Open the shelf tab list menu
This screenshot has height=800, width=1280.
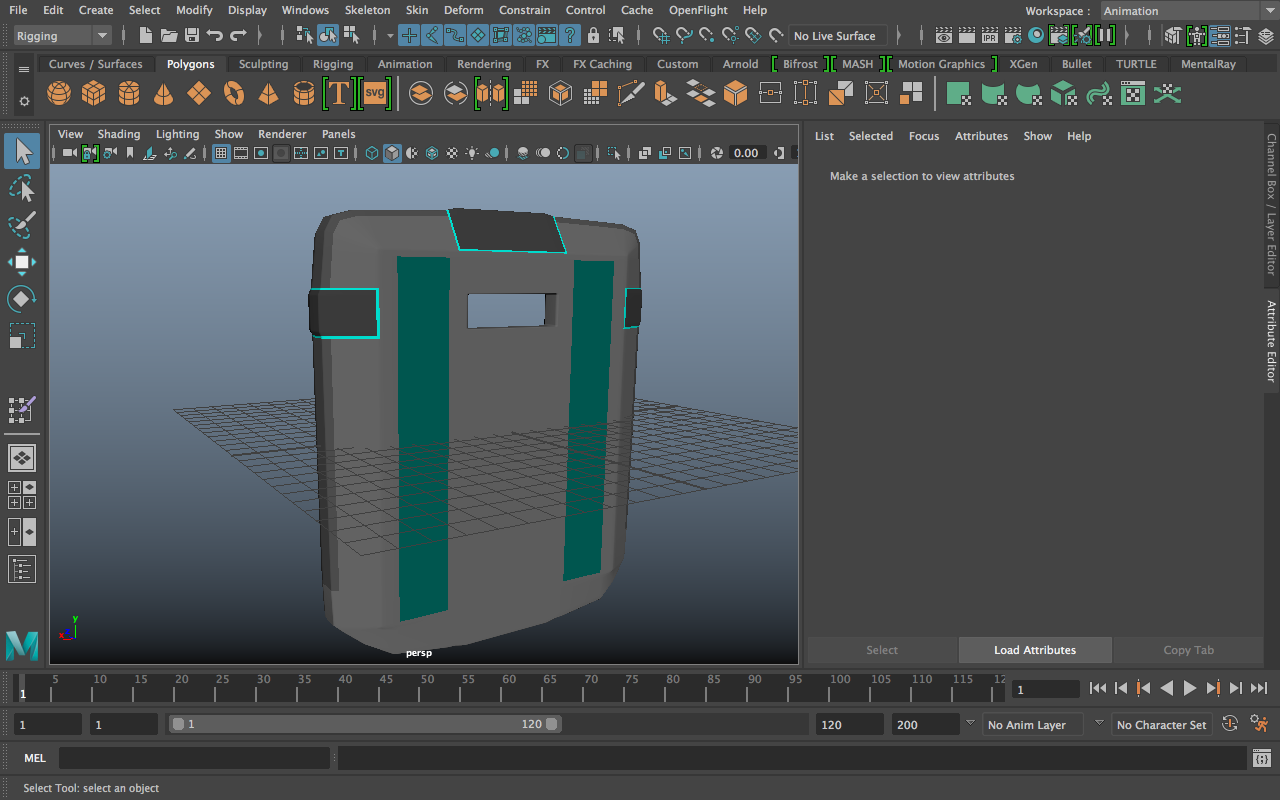24,70
